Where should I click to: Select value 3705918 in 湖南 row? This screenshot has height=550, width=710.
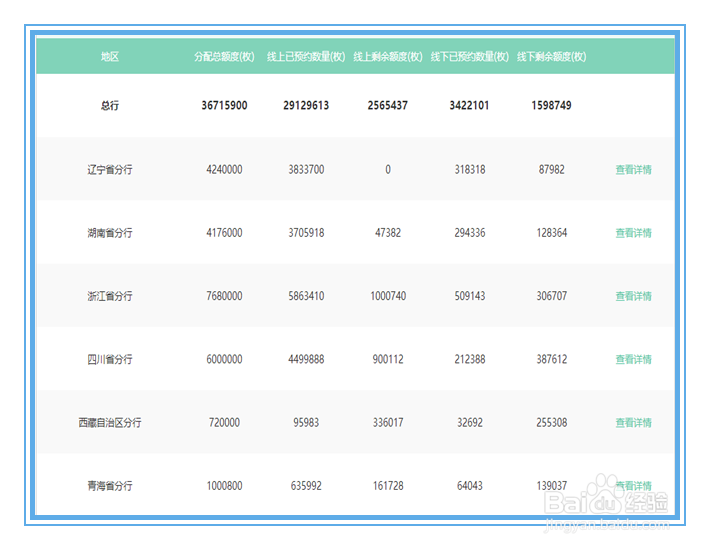tap(306, 233)
